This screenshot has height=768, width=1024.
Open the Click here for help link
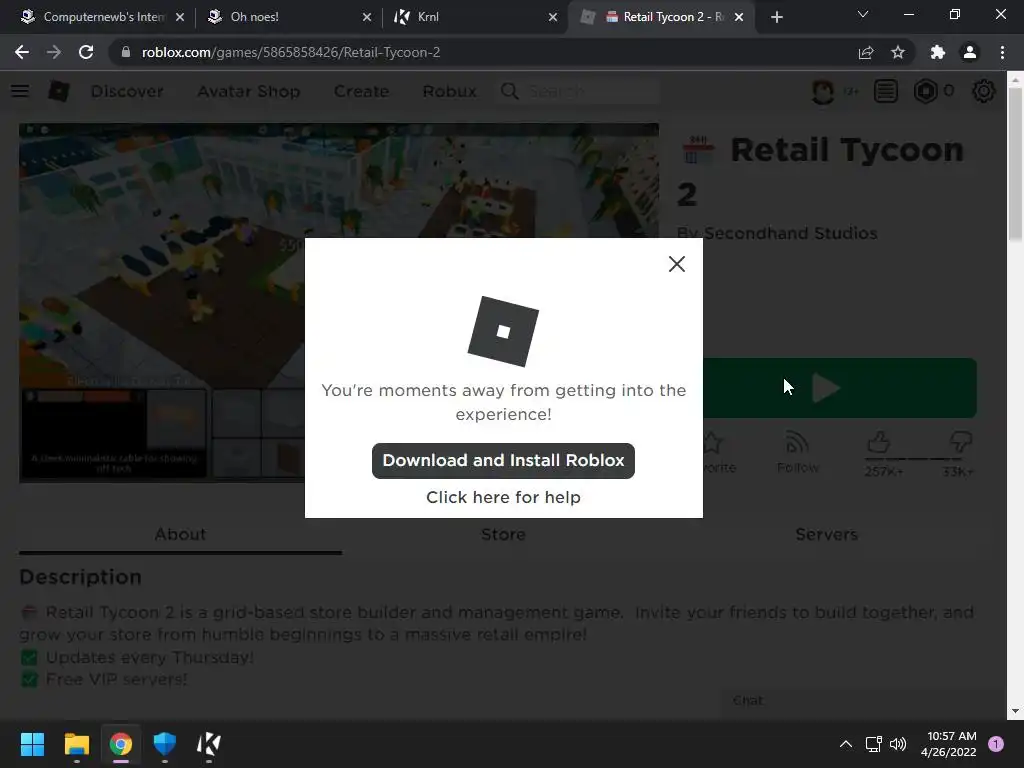[503, 497]
